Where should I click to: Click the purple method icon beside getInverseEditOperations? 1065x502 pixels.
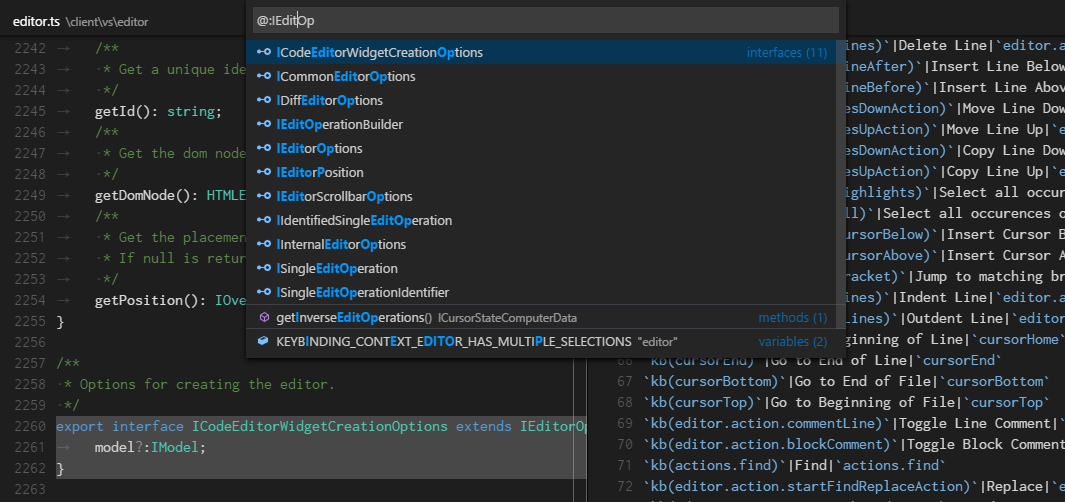pos(264,318)
